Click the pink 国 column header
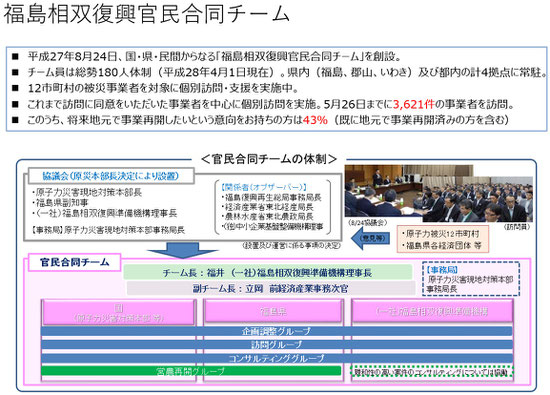This screenshot has width=550, height=395. (x=119, y=313)
